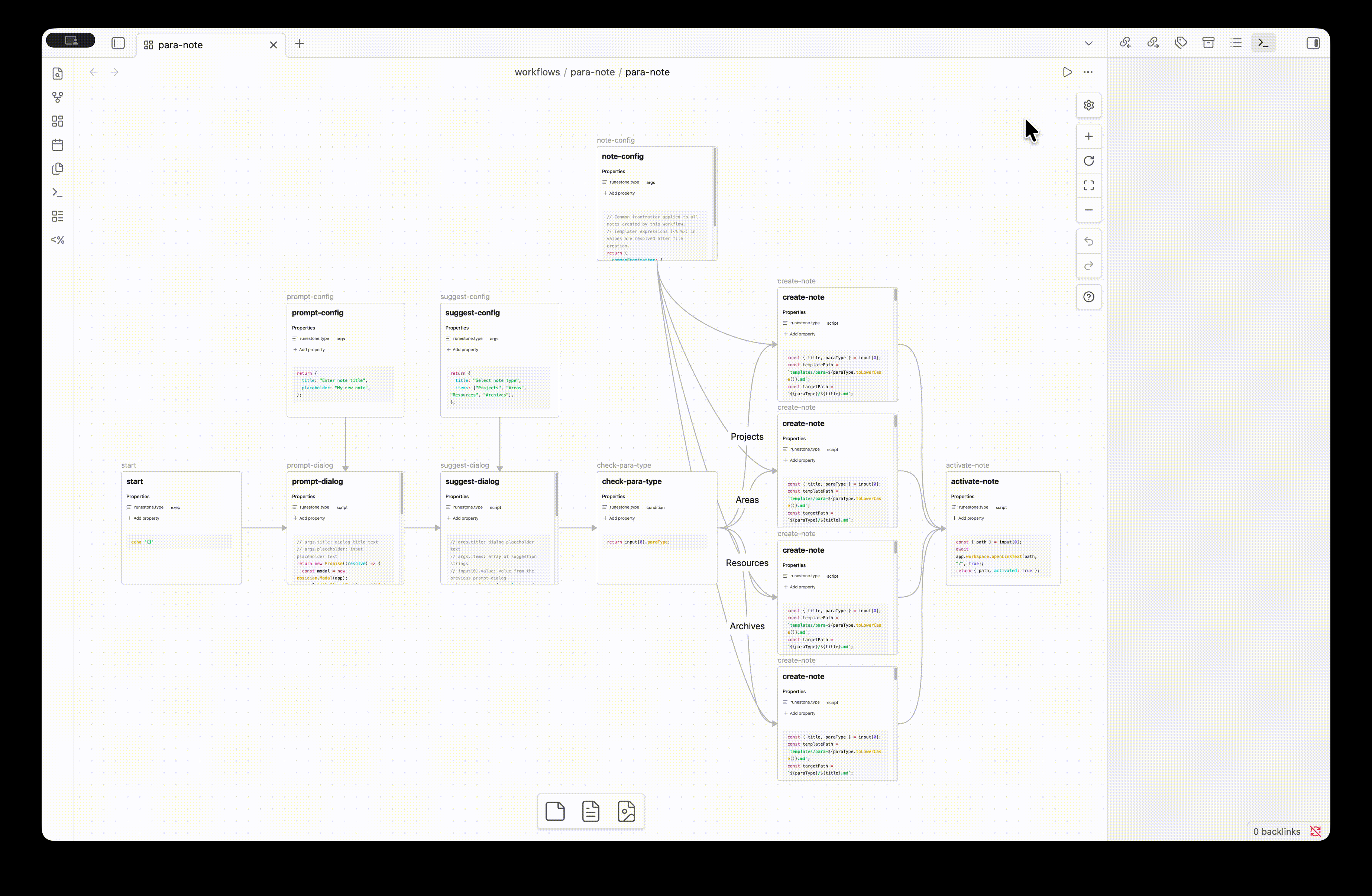Toggle sync status icon in status bar
The image size is (1372, 896).
(x=1315, y=831)
